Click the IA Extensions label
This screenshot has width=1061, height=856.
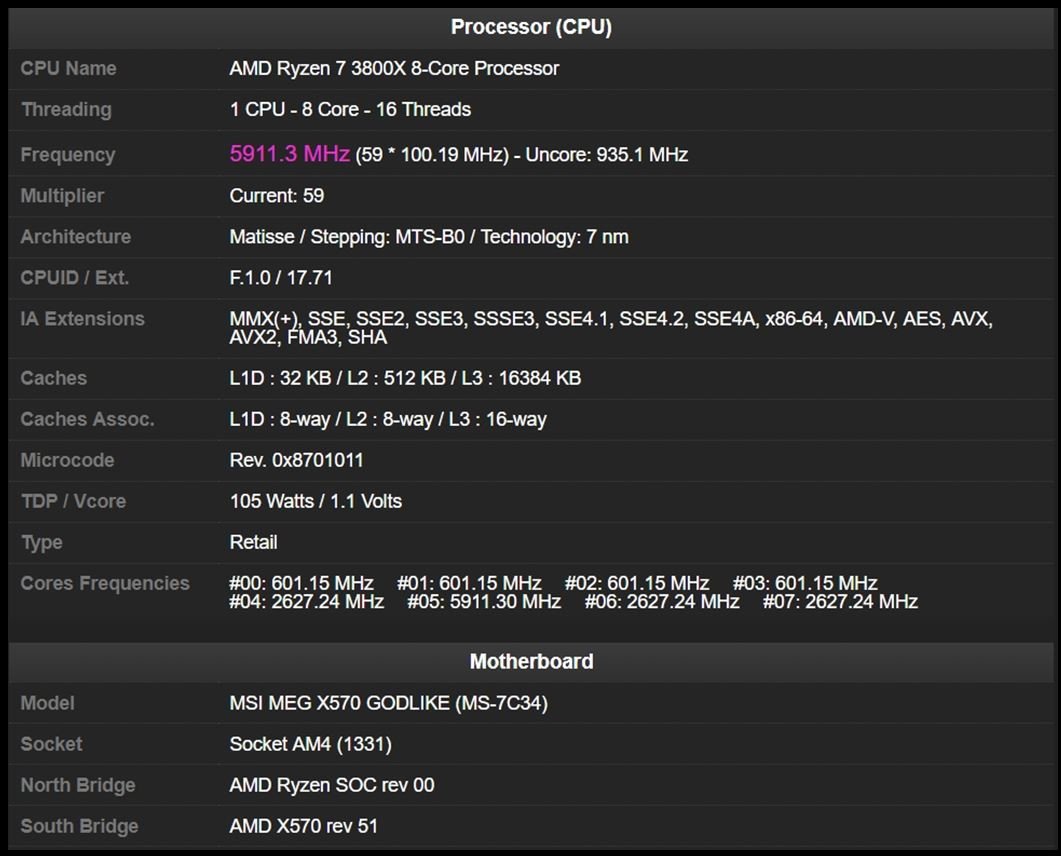click(82, 319)
